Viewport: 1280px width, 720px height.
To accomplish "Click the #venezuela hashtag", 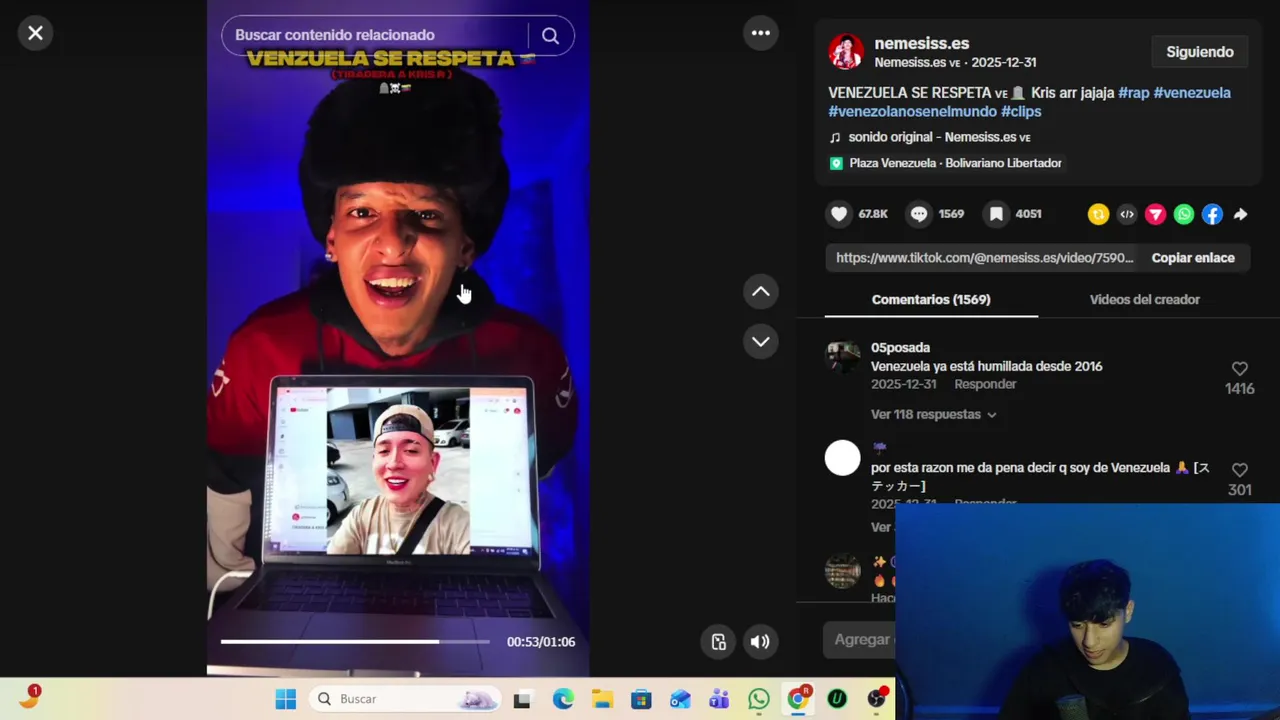I will tap(1192, 93).
